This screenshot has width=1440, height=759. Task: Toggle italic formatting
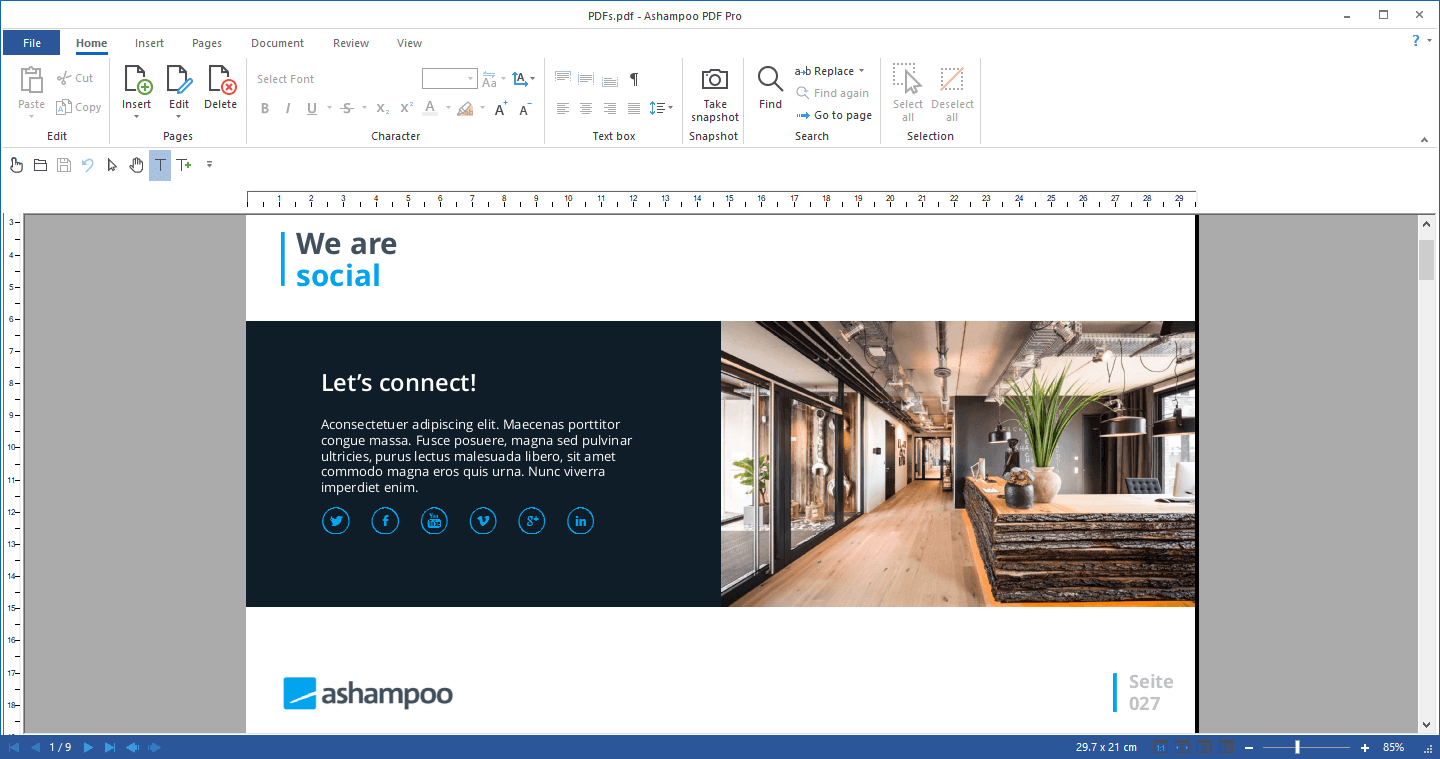287,108
